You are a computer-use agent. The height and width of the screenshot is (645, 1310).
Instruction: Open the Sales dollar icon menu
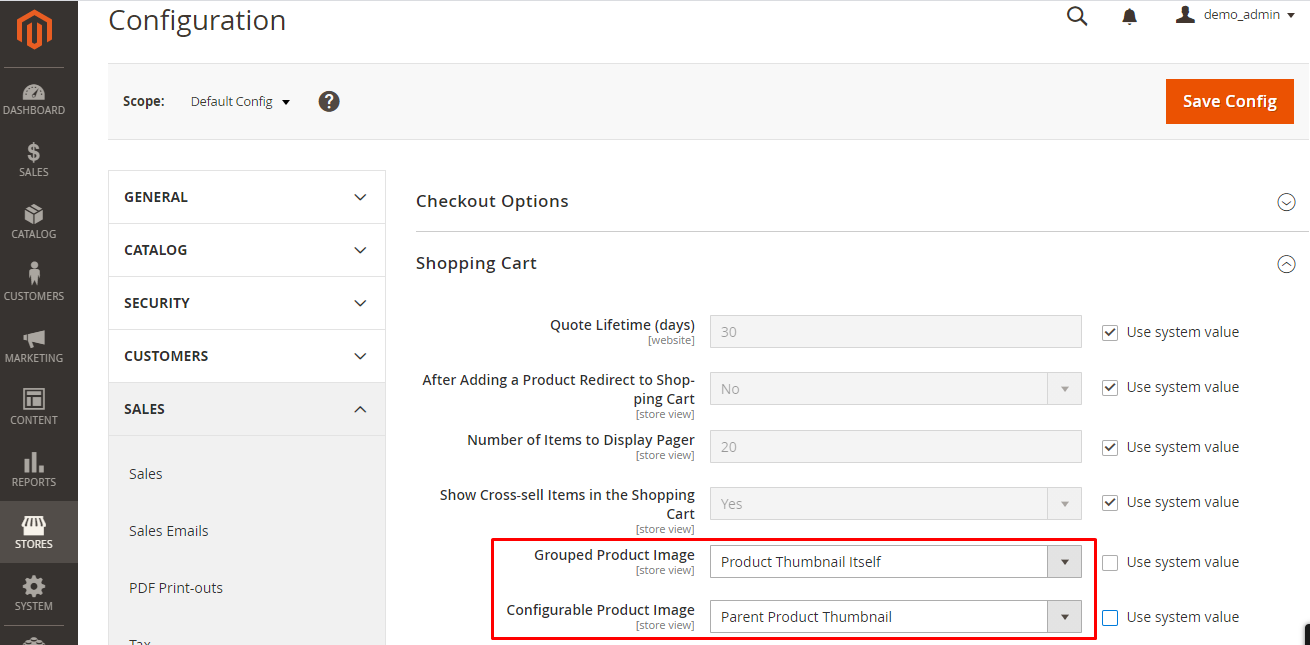(33, 160)
